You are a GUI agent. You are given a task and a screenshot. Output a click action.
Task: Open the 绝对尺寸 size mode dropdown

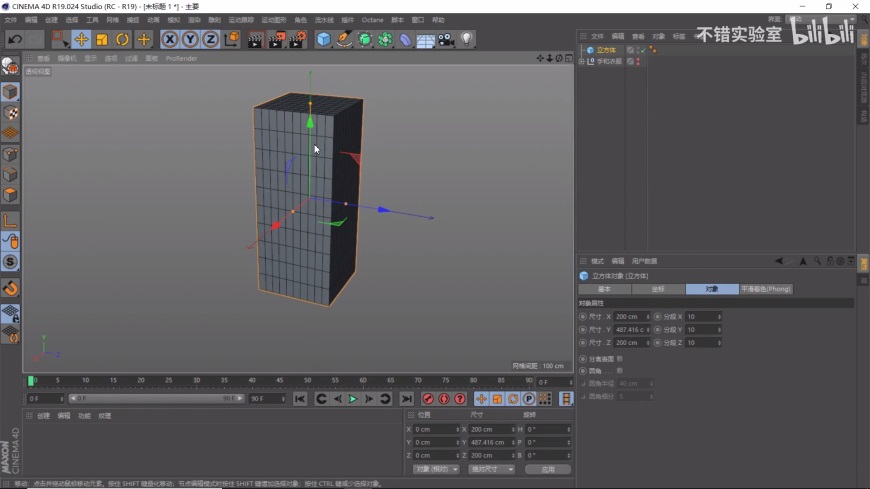coord(491,469)
